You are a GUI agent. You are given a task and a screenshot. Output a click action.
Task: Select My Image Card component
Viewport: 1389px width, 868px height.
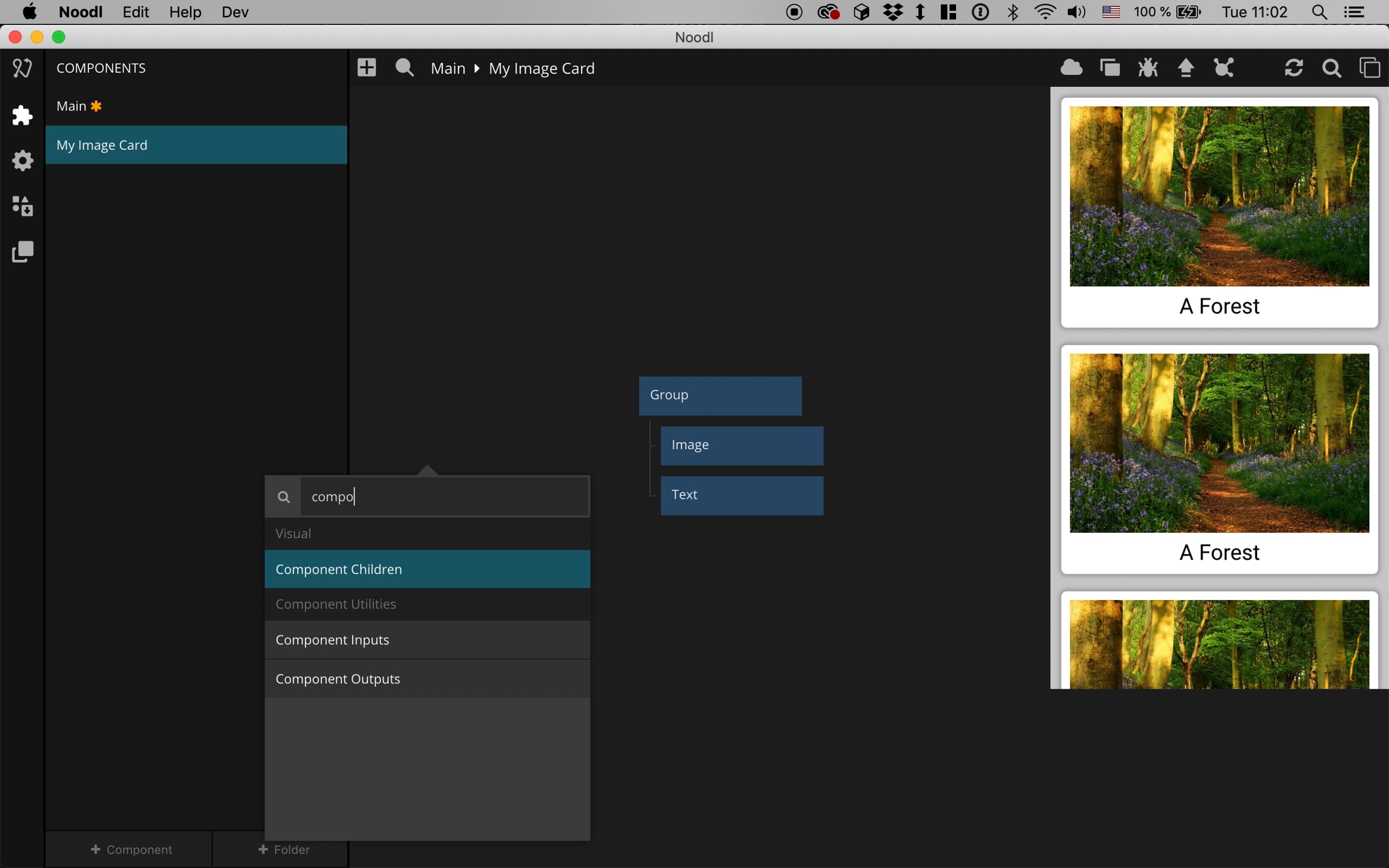(196, 145)
